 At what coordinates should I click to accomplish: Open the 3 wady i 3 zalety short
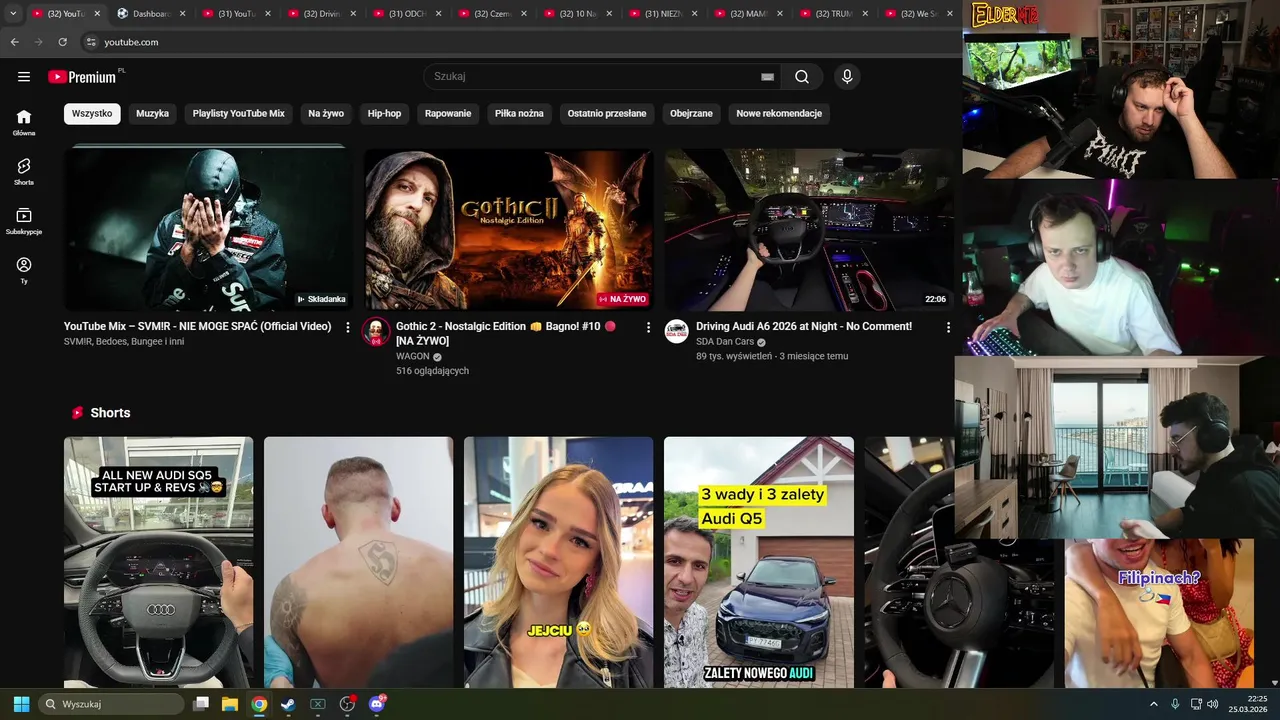tap(759, 562)
